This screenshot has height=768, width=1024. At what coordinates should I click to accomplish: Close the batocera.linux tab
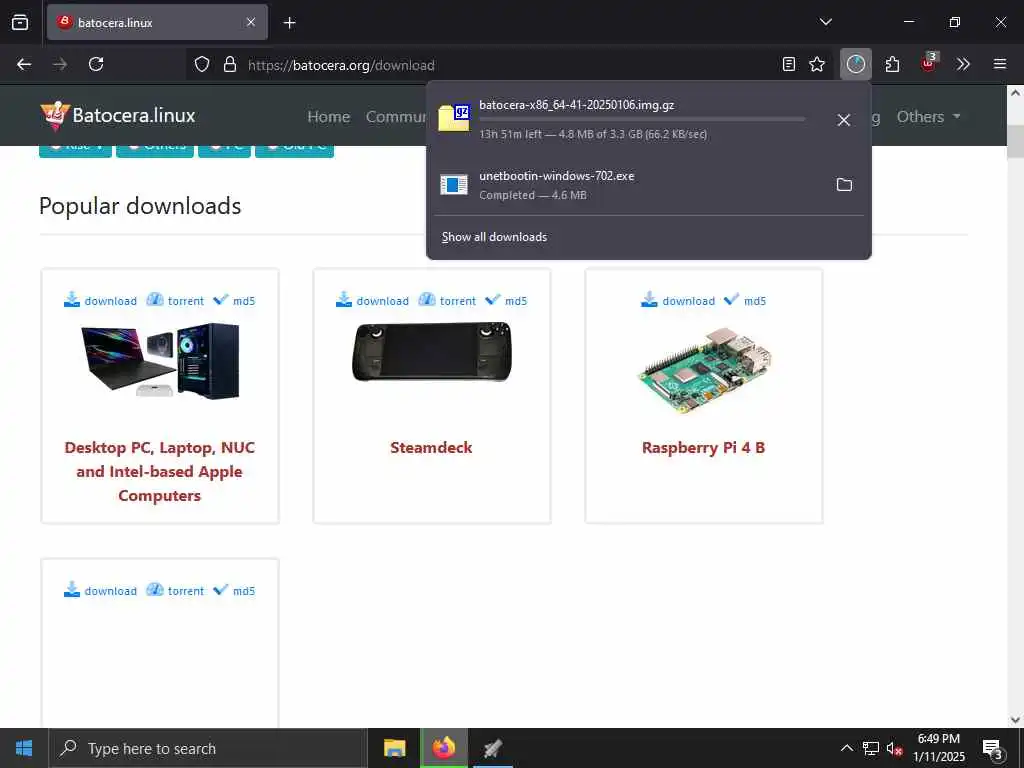[251, 22]
